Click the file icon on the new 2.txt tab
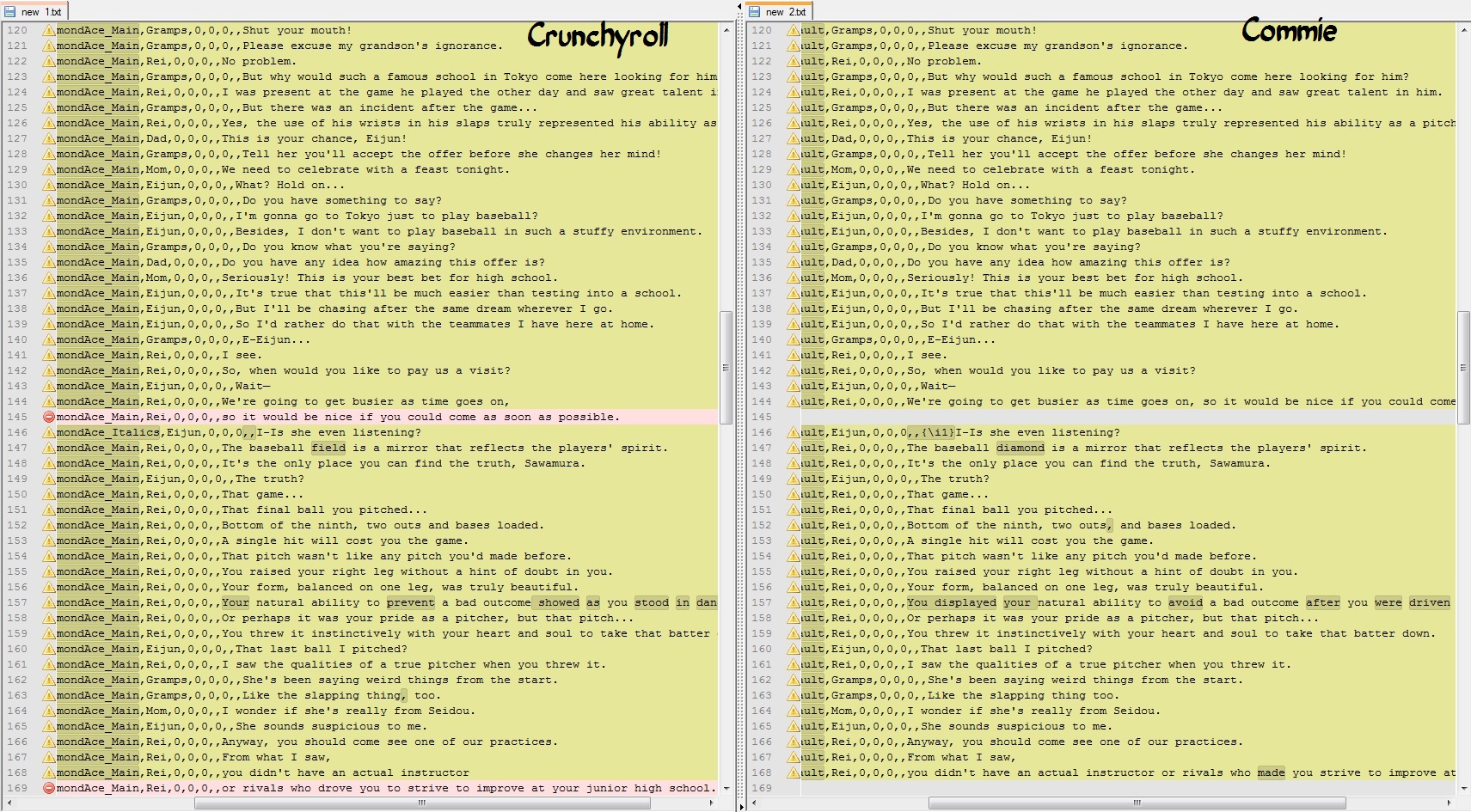Viewport: 1471px width, 812px height. tap(755, 12)
